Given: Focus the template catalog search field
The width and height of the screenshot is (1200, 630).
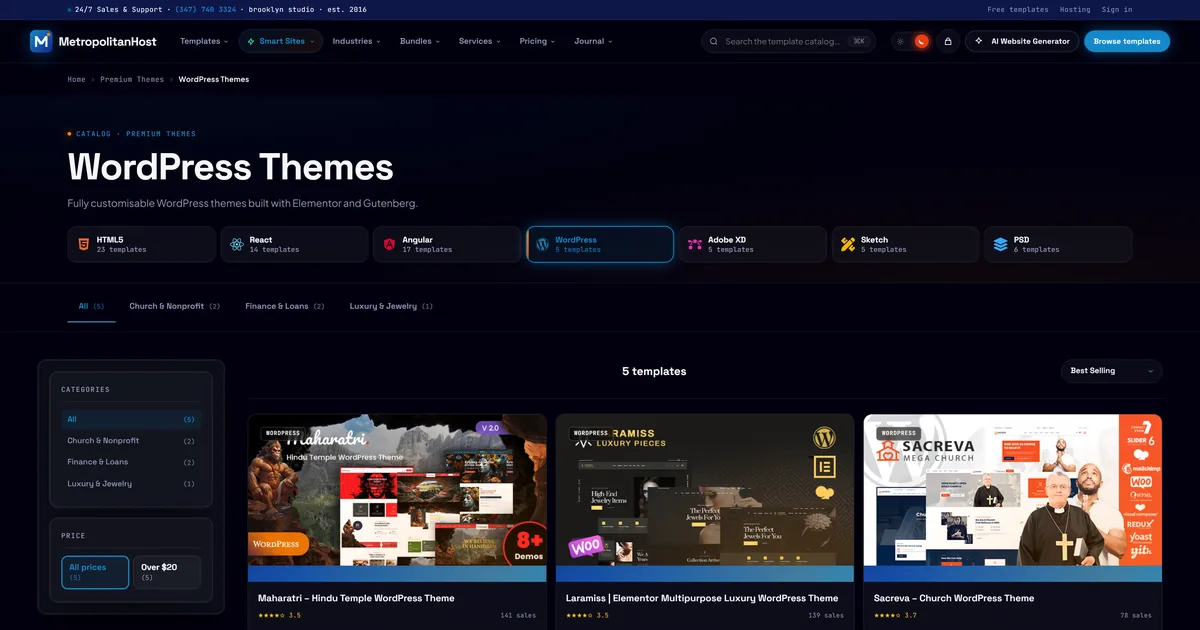Looking at the screenshot, I should pyautogui.click(x=788, y=41).
